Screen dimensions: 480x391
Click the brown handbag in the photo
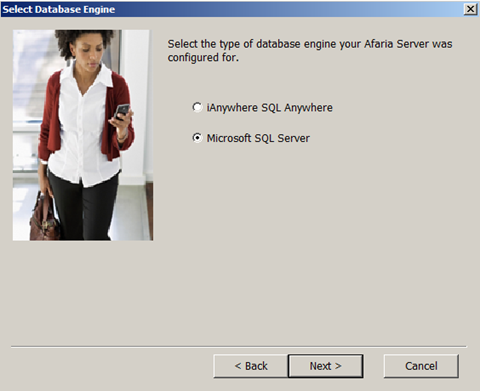44,218
